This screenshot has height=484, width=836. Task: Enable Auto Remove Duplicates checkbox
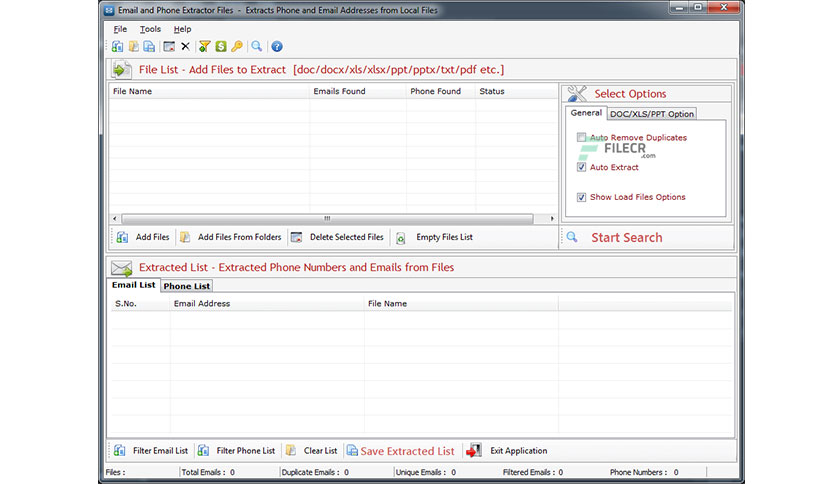point(581,138)
